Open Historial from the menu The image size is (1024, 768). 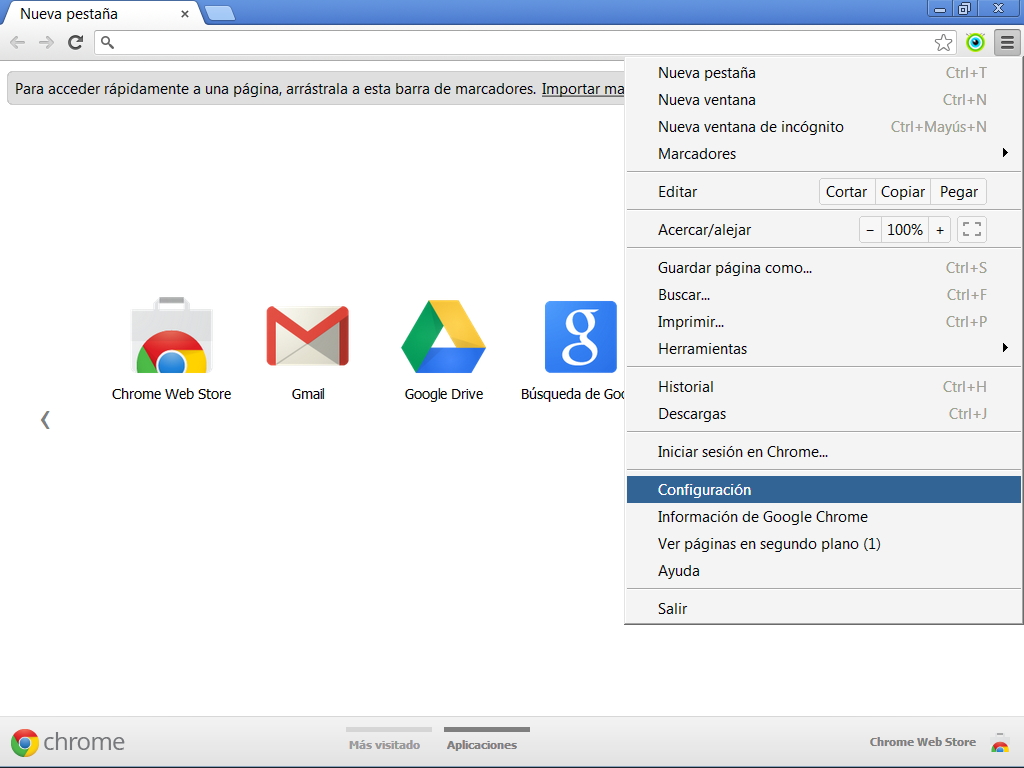pos(824,387)
